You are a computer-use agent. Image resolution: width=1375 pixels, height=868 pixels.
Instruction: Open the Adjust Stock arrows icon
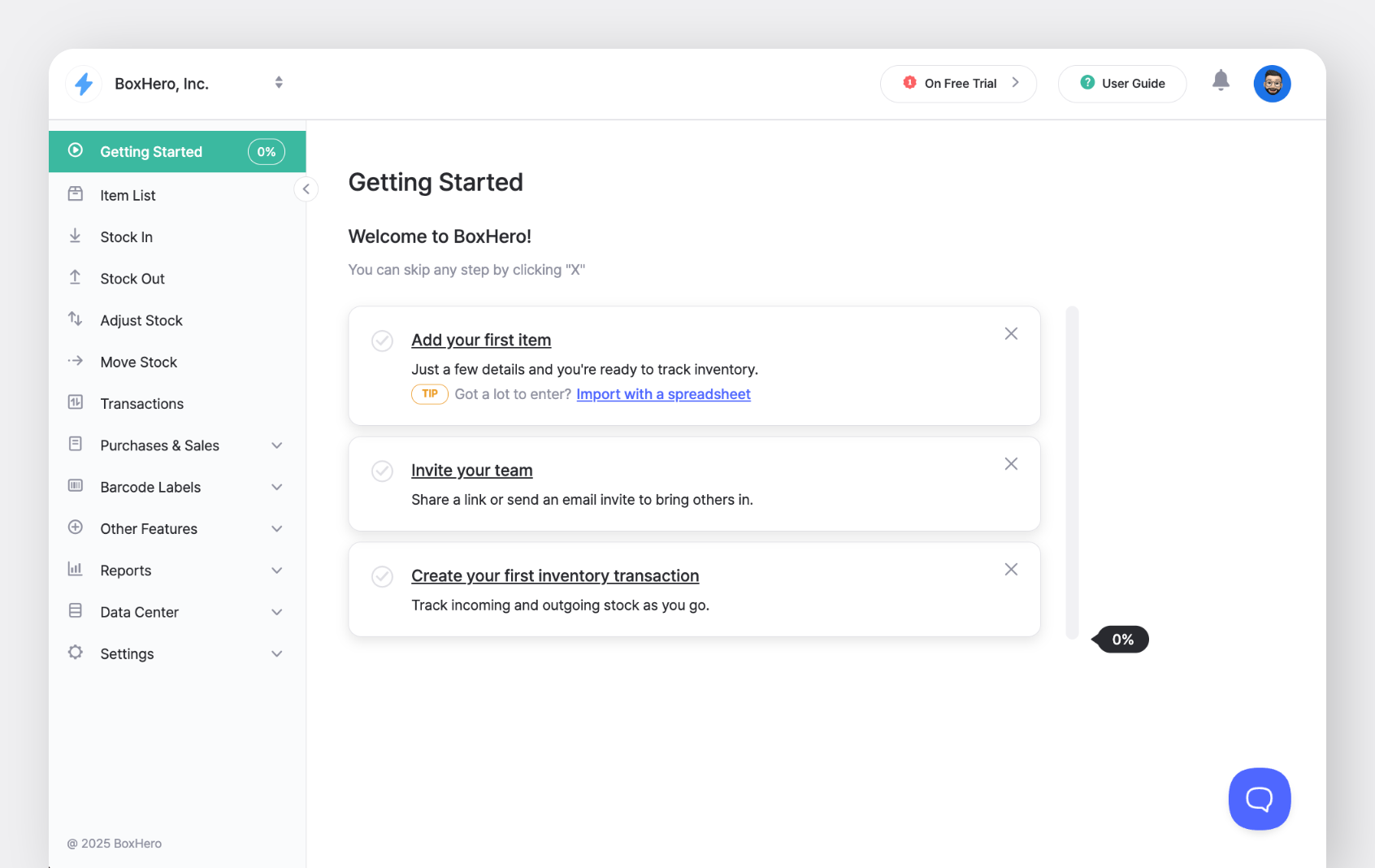pos(75,319)
